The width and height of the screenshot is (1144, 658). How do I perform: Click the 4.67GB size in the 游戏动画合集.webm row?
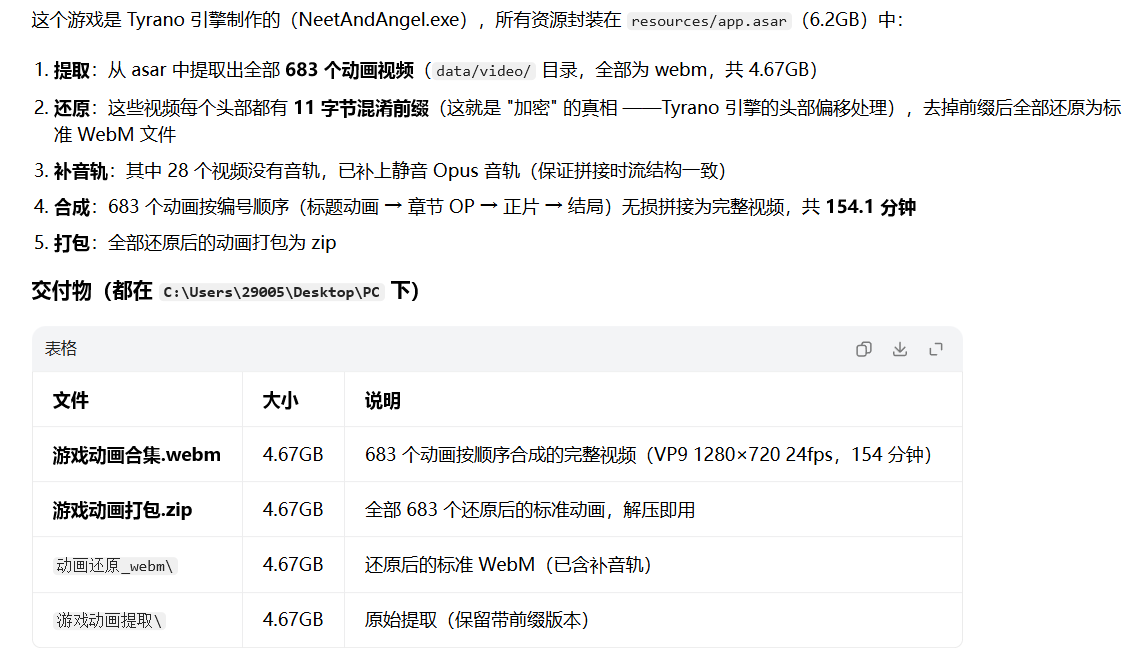(293, 454)
